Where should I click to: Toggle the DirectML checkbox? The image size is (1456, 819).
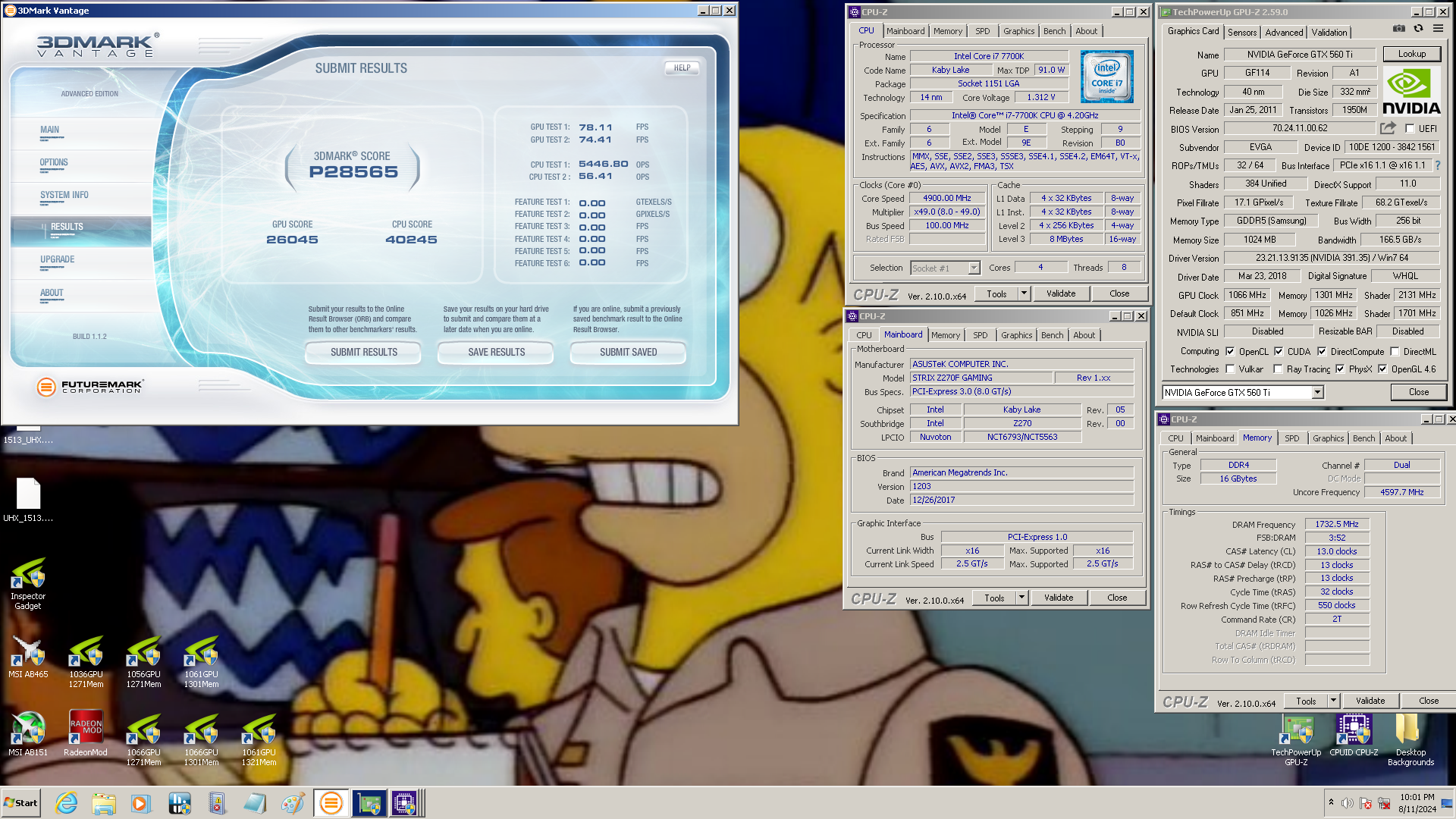pyautogui.click(x=1395, y=351)
